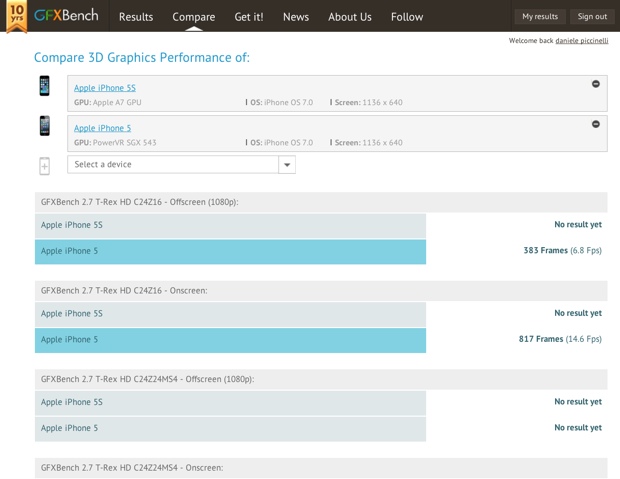Open the Select a device dropdown arrow
Screen dimensions: 620x479
287,165
